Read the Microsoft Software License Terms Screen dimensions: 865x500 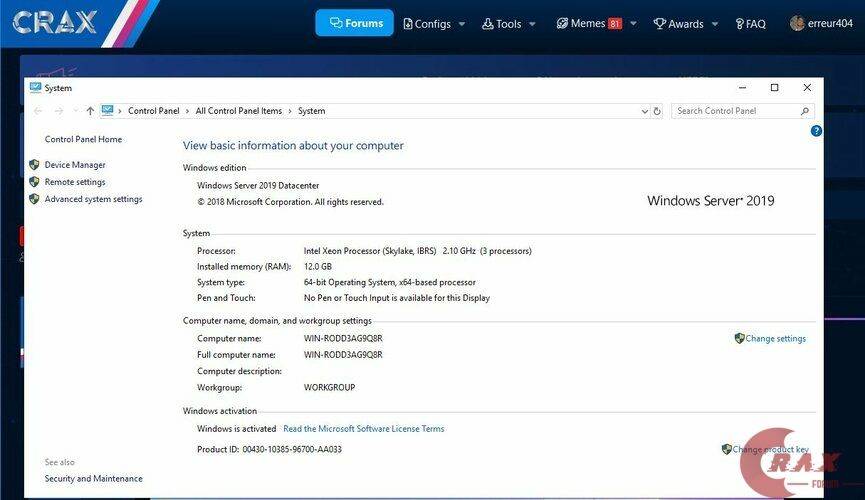pyautogui.click(x=364, y=428)
